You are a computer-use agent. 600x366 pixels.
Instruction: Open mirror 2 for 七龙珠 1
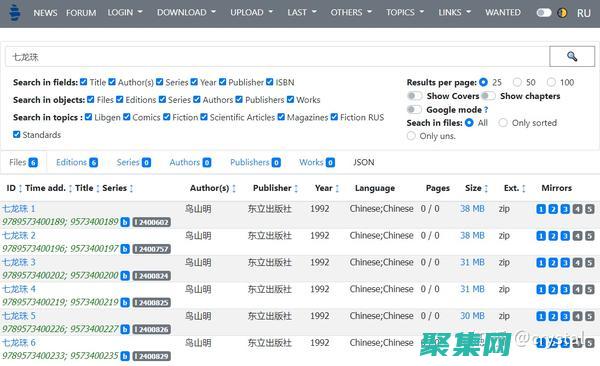pos(553,209)
